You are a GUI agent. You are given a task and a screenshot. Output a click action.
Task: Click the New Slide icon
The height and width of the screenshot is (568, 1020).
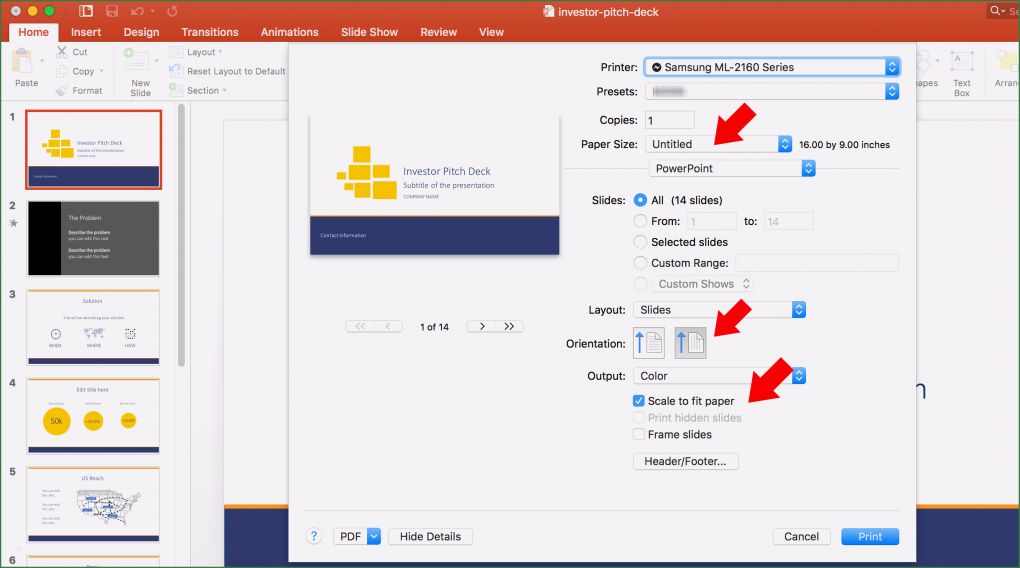click(136, 61)
